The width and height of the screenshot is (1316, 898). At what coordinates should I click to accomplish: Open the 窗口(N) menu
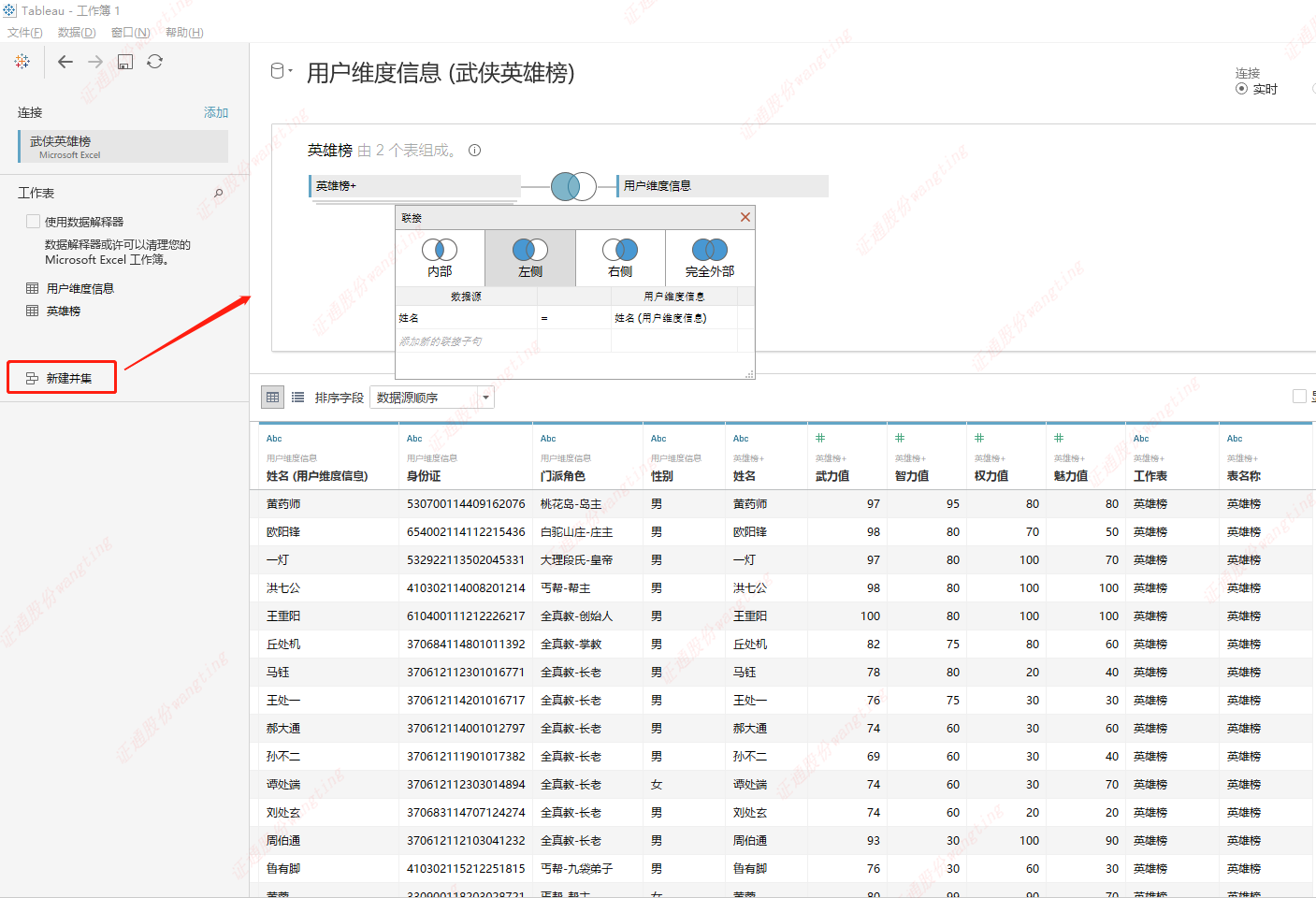click(131, 33)
